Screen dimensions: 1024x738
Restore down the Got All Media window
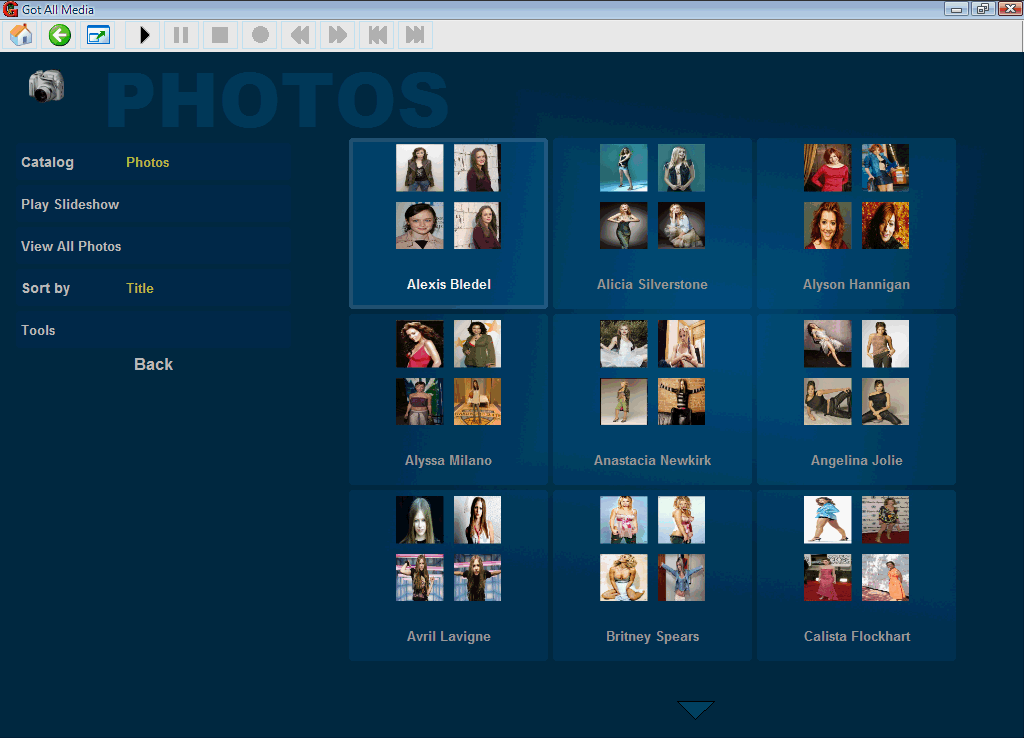[x=982, y=9]
